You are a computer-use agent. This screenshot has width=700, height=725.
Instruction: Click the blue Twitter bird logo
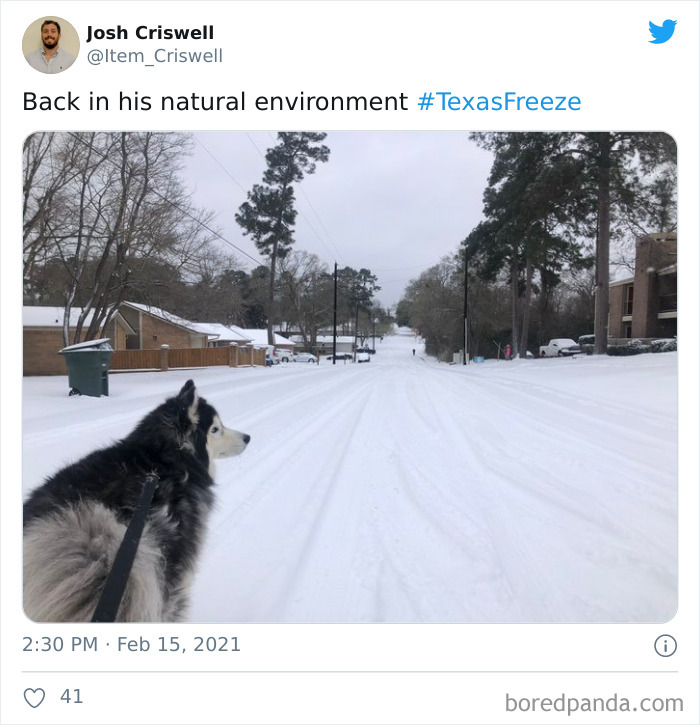pyautogui.click(x=662, y=31)
